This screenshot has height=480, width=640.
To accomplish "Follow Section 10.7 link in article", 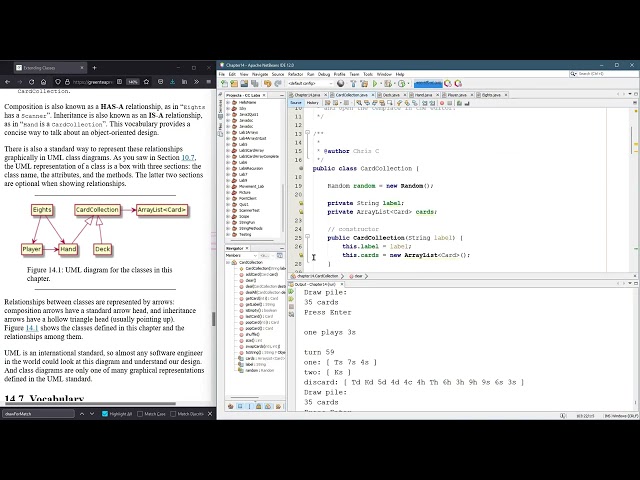I will [x=188, y=158].
